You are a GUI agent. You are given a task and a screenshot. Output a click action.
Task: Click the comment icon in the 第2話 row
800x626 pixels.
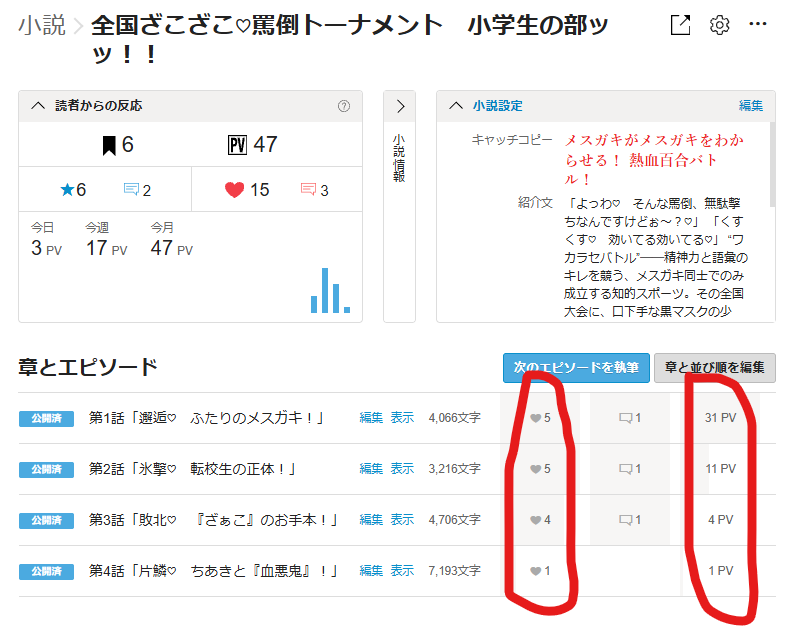click(625, 469)
